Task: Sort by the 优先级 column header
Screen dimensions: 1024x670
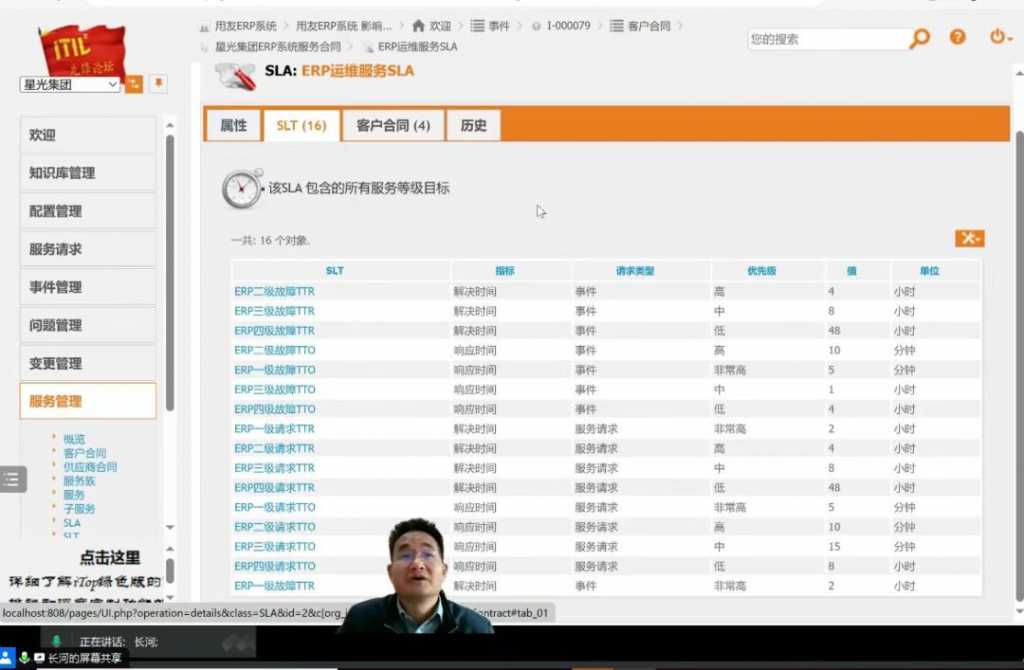Action: pyautogui.click(x=761, y=270)
